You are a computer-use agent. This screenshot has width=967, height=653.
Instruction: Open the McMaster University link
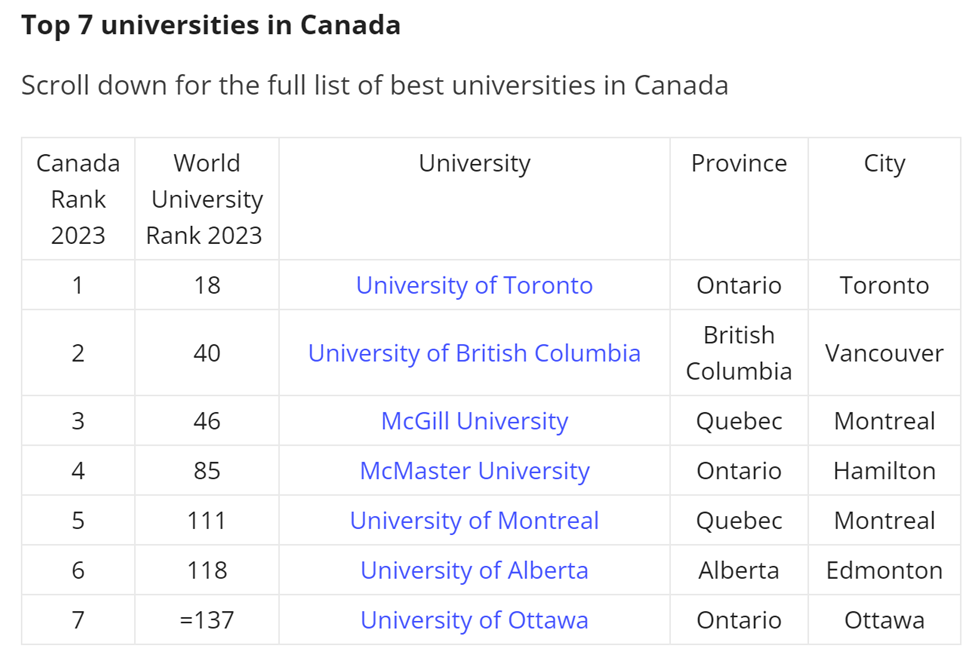pyautogui.click(x=474, y=471)
